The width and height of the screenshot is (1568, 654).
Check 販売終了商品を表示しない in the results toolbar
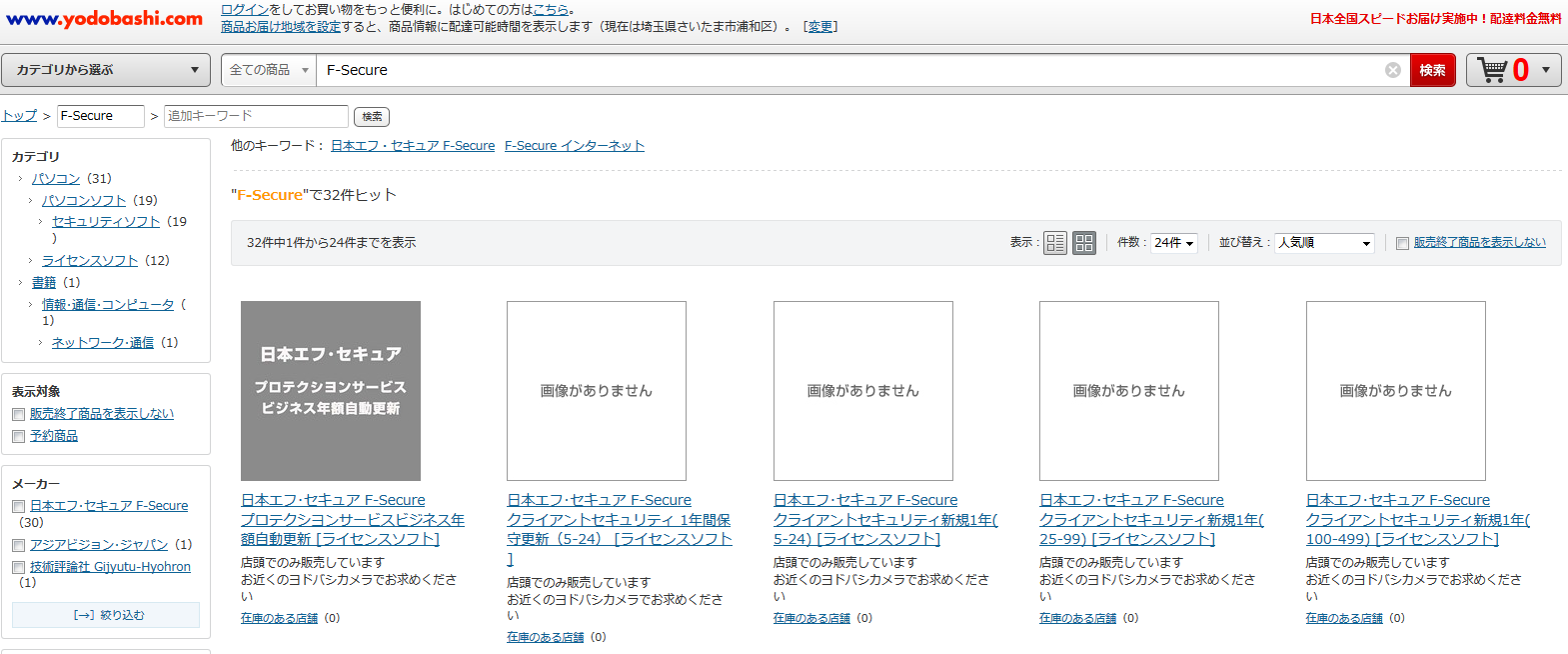pyautogui.click(x=1402, y=243)
